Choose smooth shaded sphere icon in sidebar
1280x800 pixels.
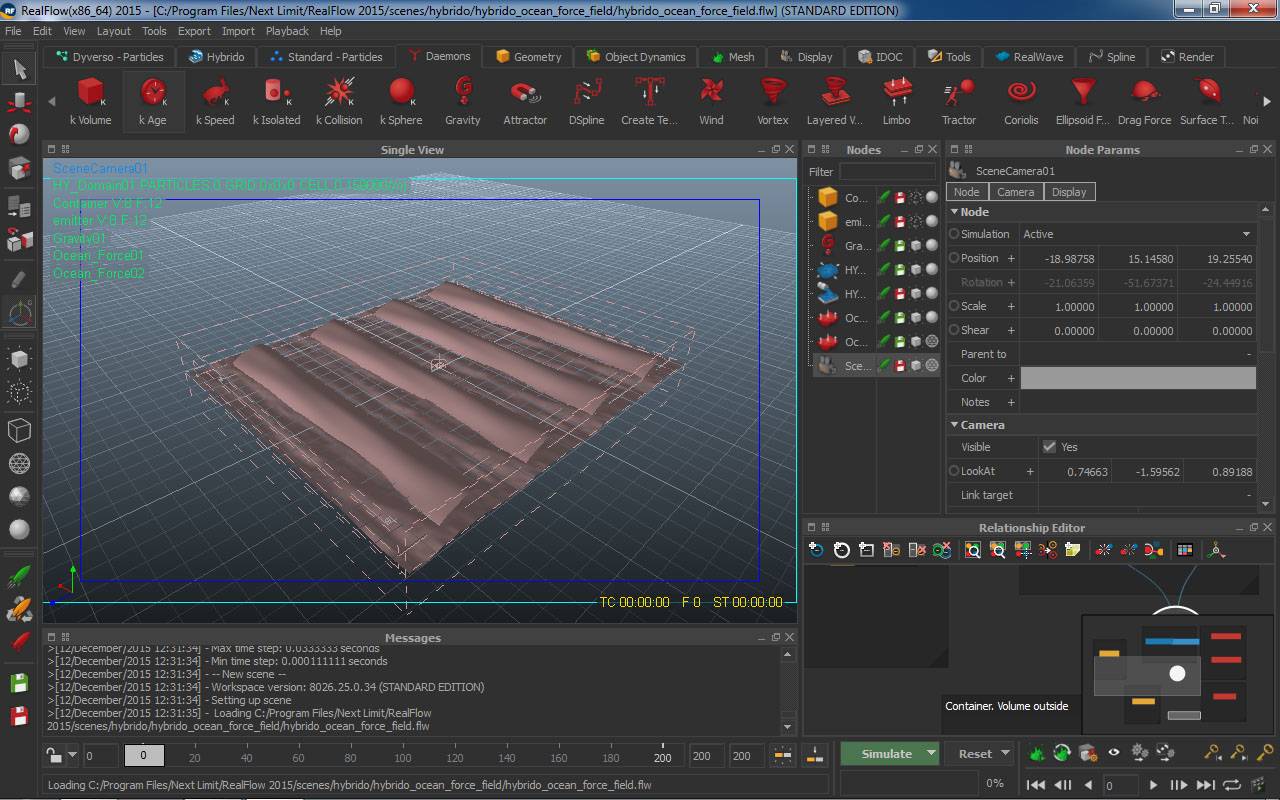pos(19,529)
